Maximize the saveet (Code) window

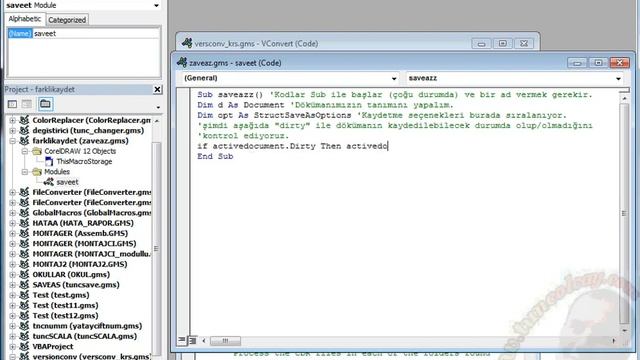598,63
